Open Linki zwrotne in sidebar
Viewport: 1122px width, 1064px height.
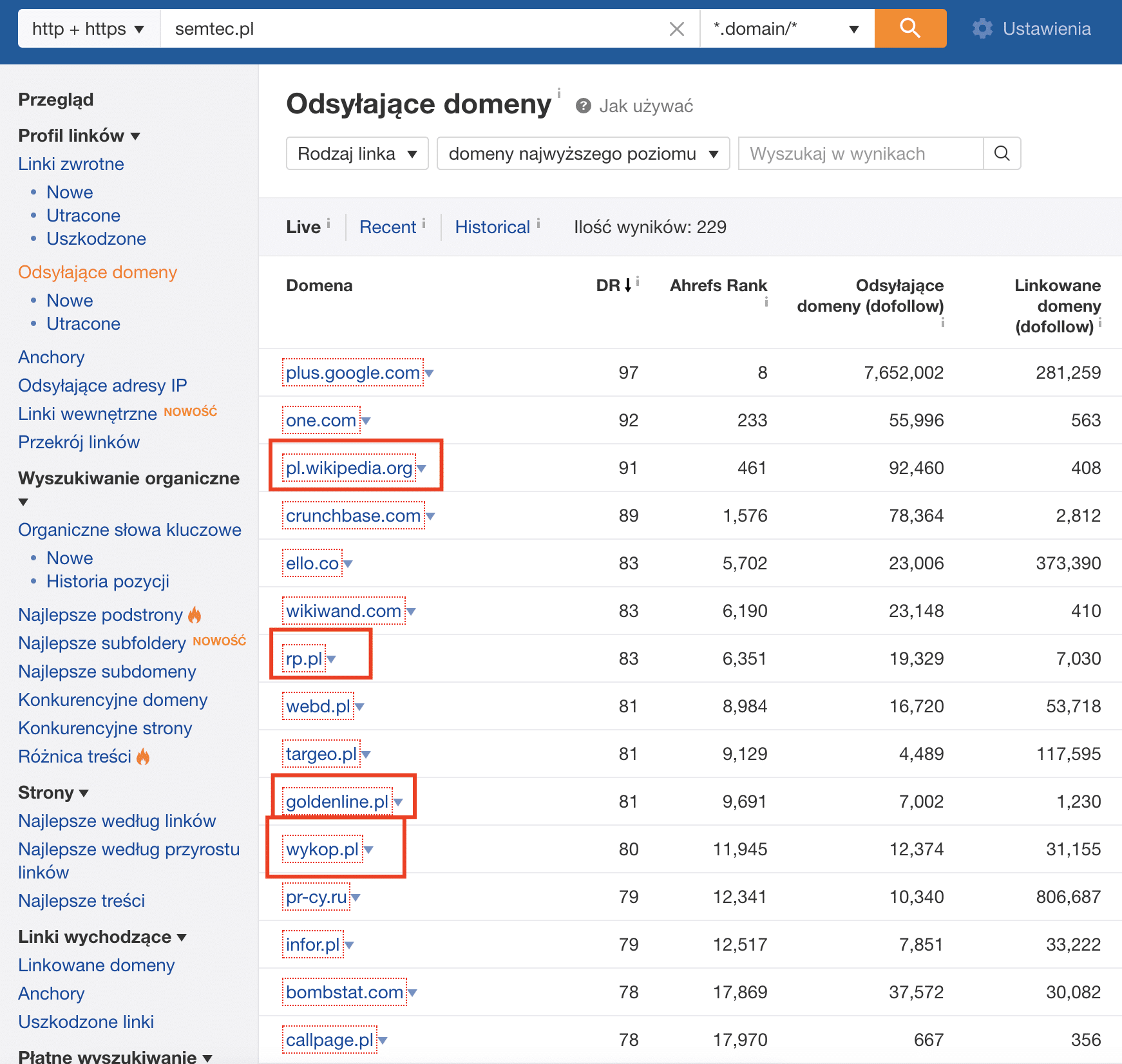71,164
